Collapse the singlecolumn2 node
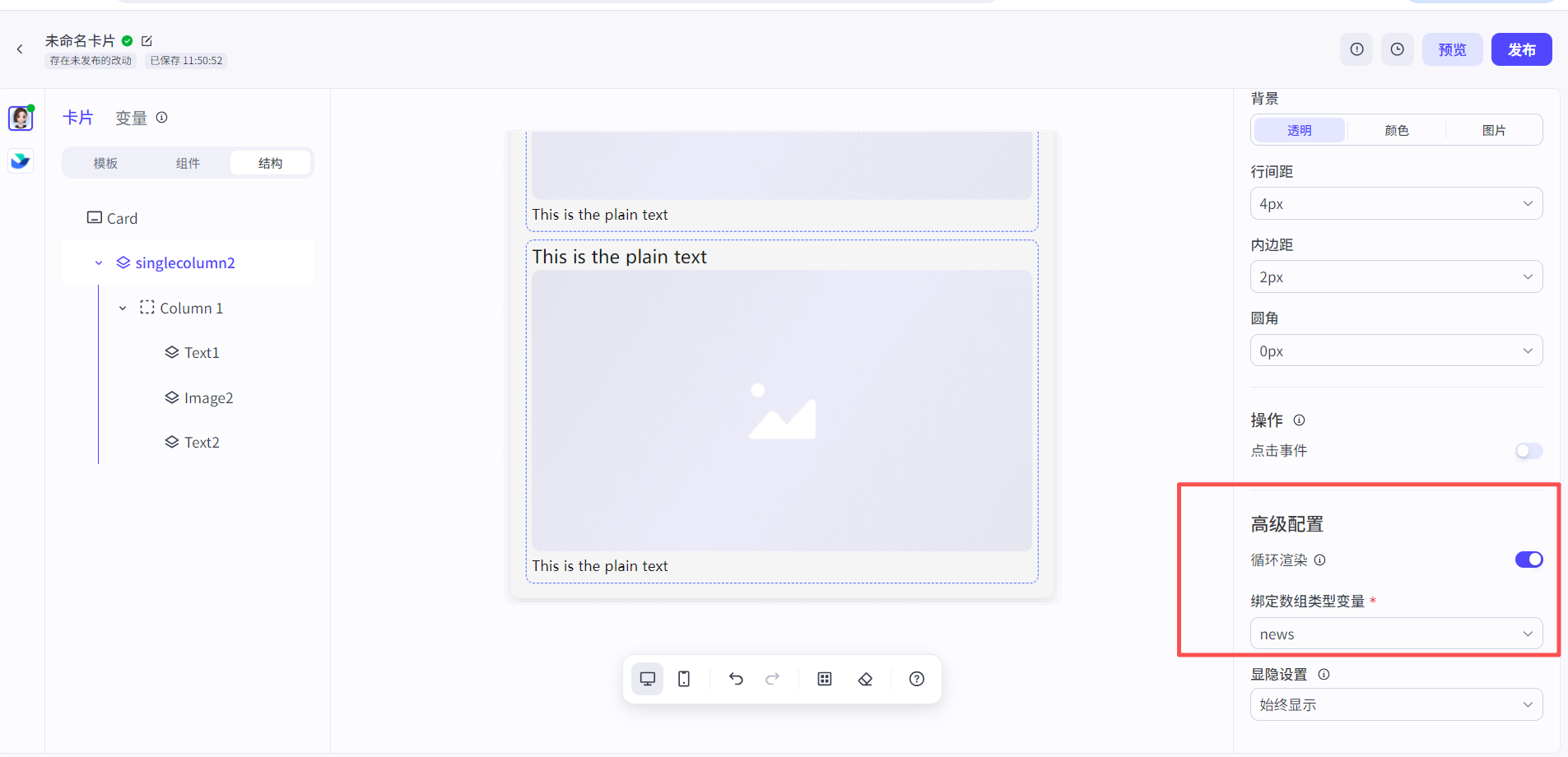This screenshot has height=757, width=1568. [99, 263]
